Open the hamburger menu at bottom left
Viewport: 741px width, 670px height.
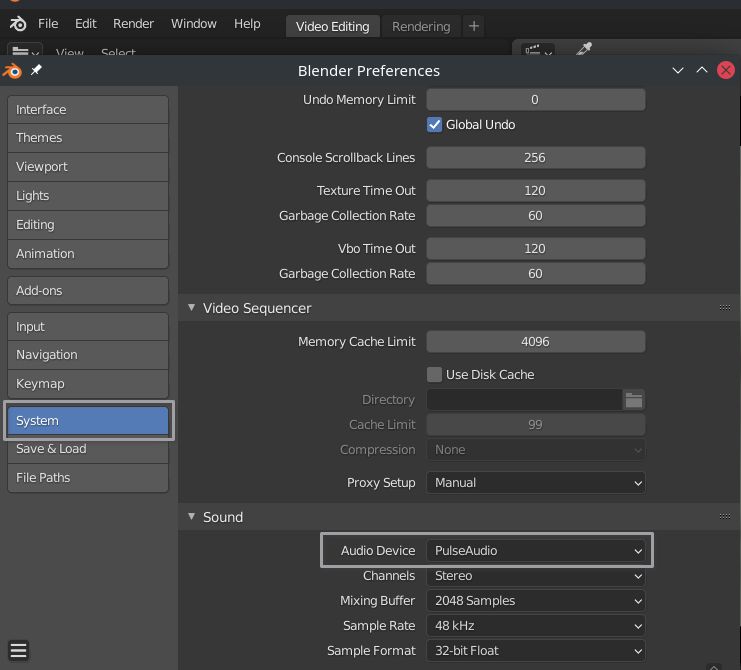tap(18, 650)
